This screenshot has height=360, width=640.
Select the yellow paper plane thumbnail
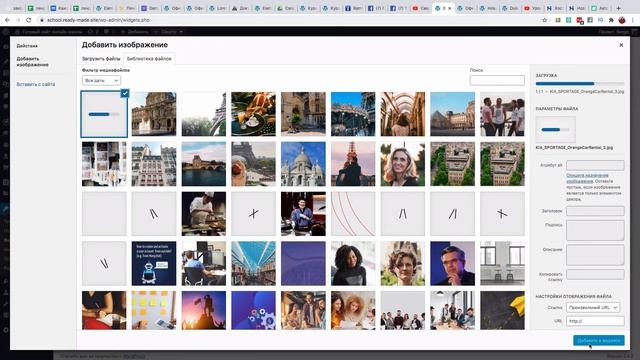pyautogui.click(x=502, y=310)
